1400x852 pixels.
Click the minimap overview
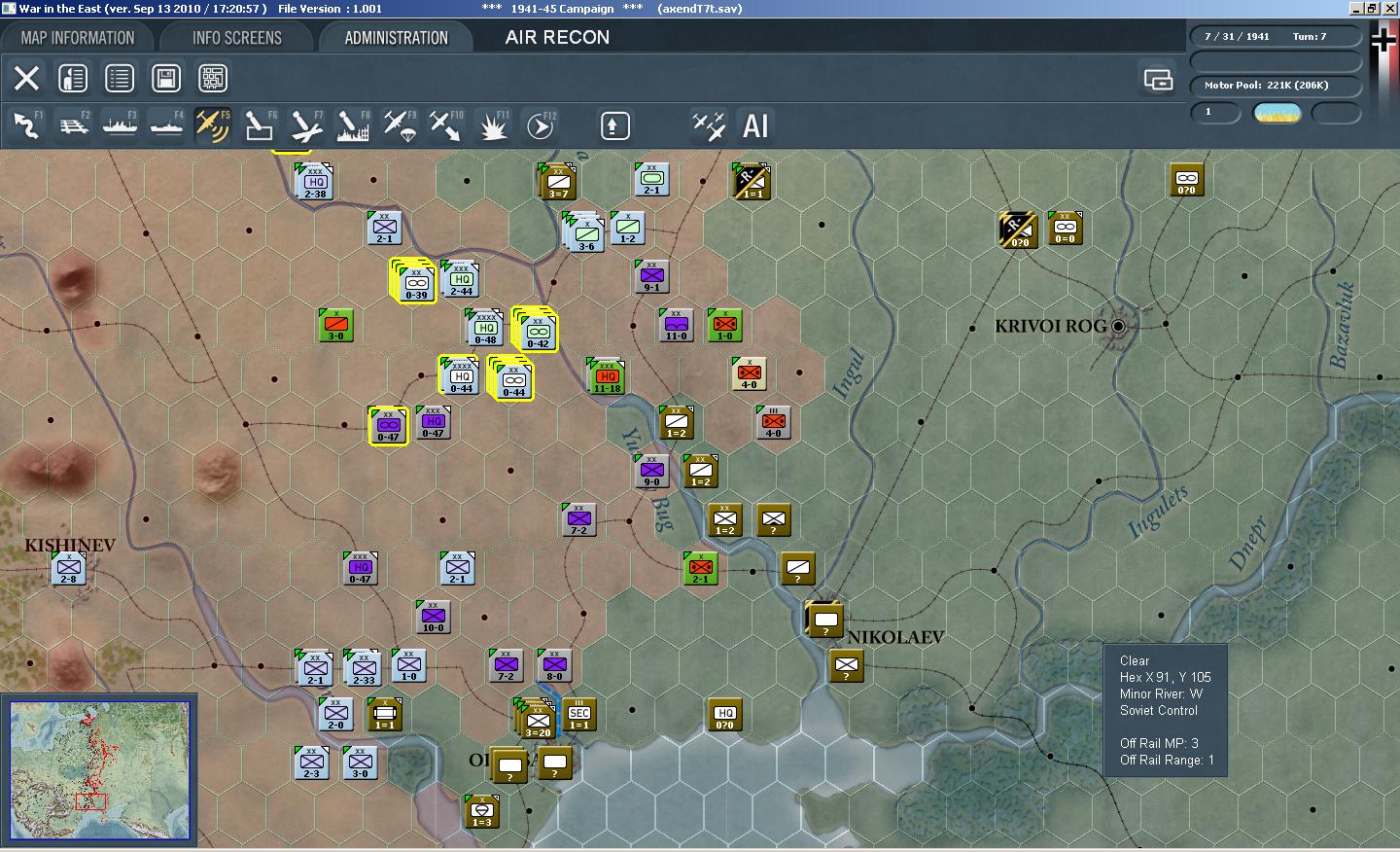[100, 770]
